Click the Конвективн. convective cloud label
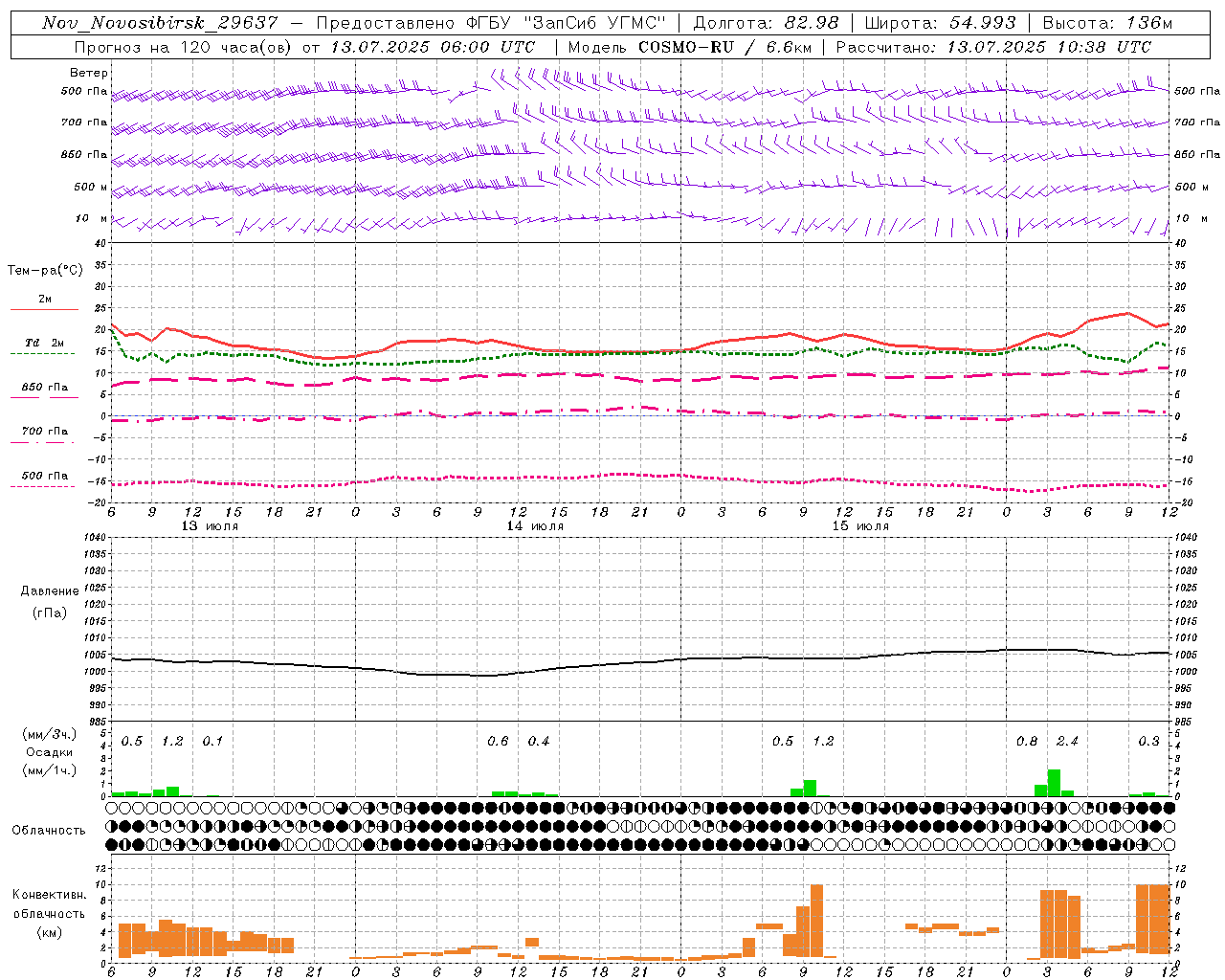 pyautogui.click(x=50, y=895)
